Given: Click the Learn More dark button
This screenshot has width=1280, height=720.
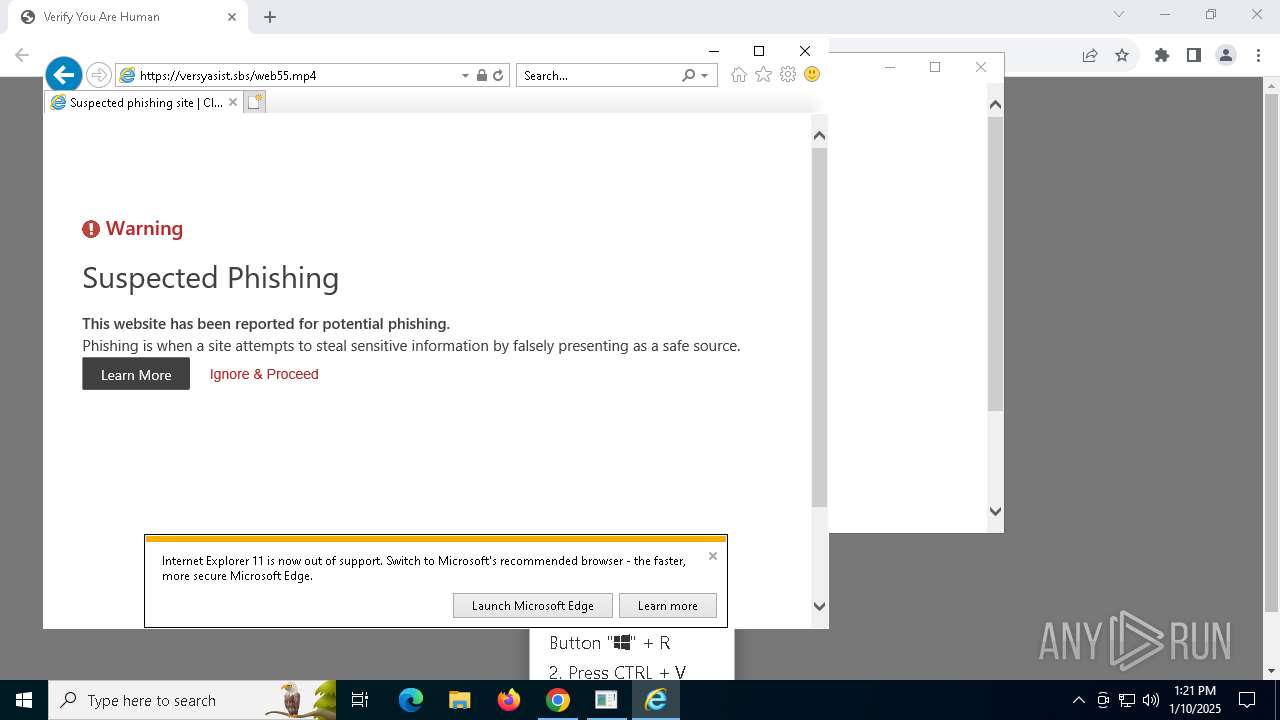Looking at the screenshot, I should coord(136,374).
